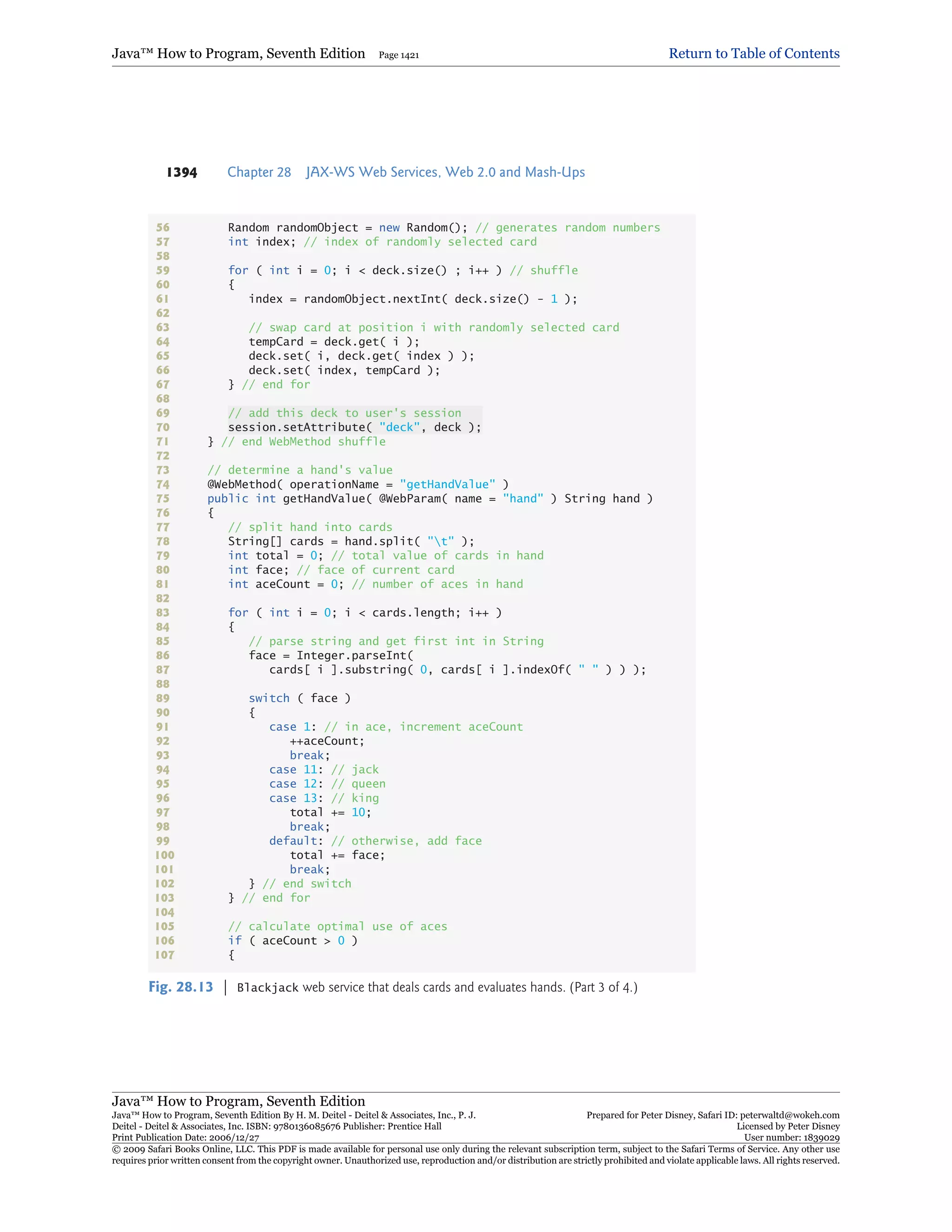Click the Fig. 28.13 caption label
This screenshot has width=952, height=1232.
(180, 987)
